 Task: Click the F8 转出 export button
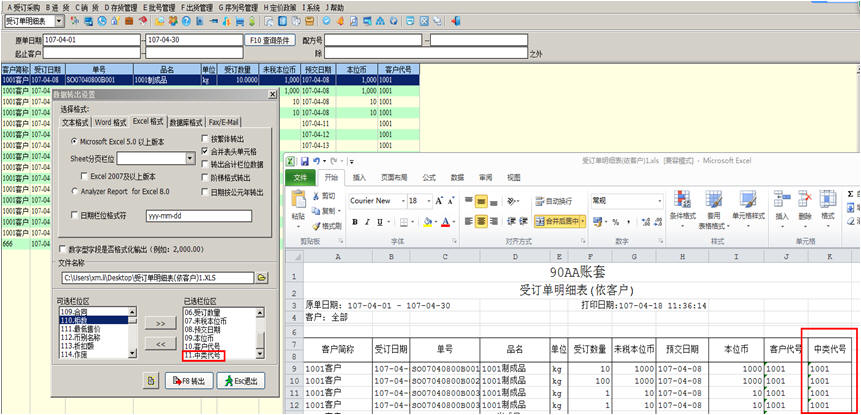click(189, 381)
